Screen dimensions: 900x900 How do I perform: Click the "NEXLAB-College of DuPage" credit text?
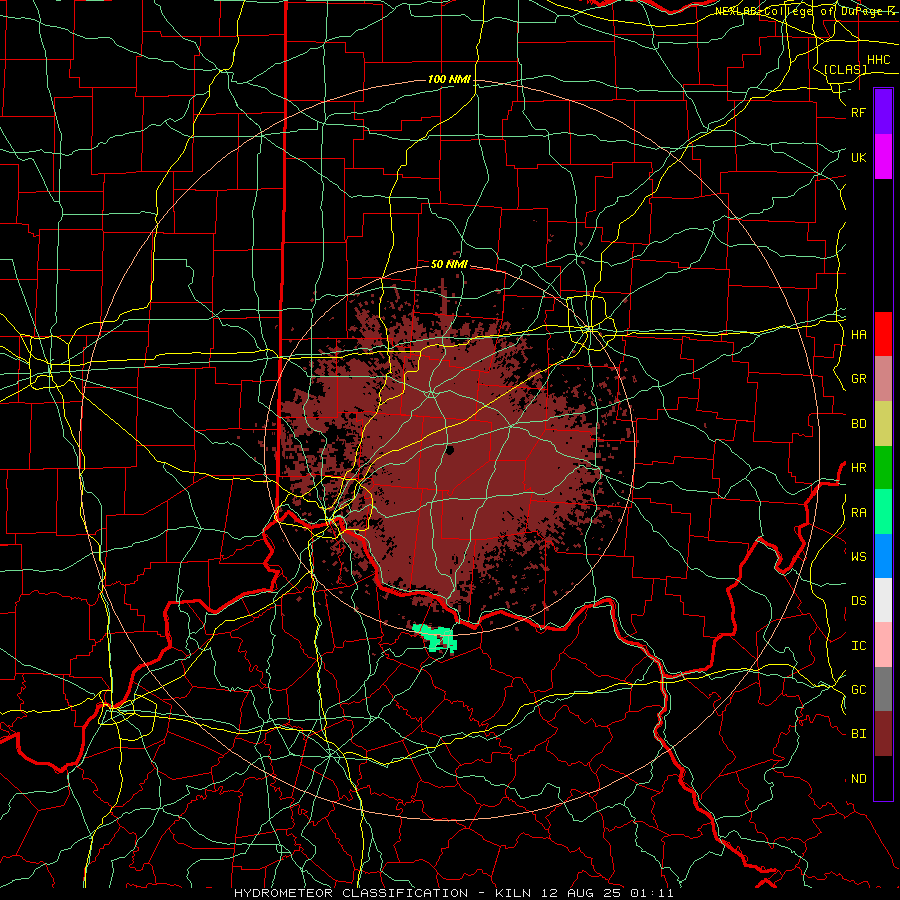tap(798, 11)
